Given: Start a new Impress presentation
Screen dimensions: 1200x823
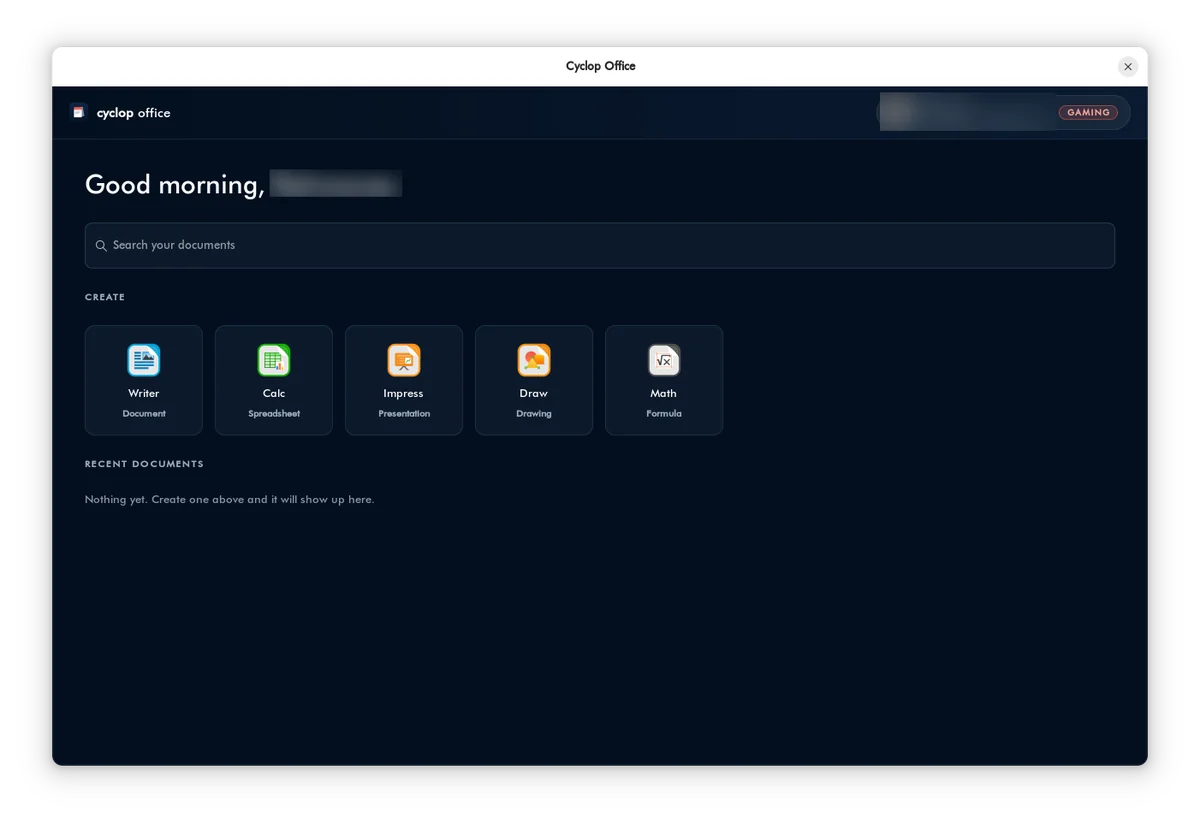Looking at the screenshot, I should (404, 380).
